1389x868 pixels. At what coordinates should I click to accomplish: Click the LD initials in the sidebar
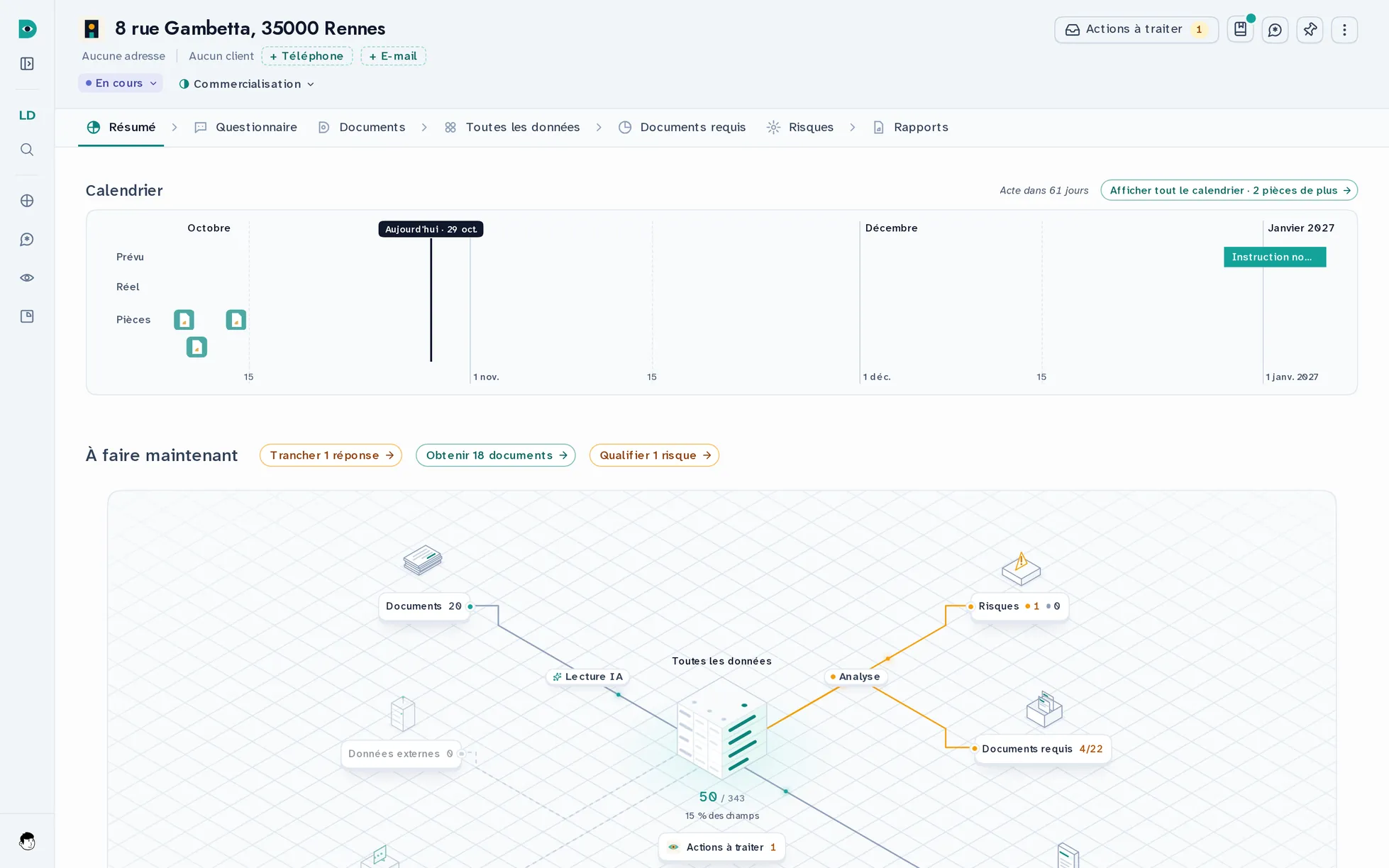(27, 116)
